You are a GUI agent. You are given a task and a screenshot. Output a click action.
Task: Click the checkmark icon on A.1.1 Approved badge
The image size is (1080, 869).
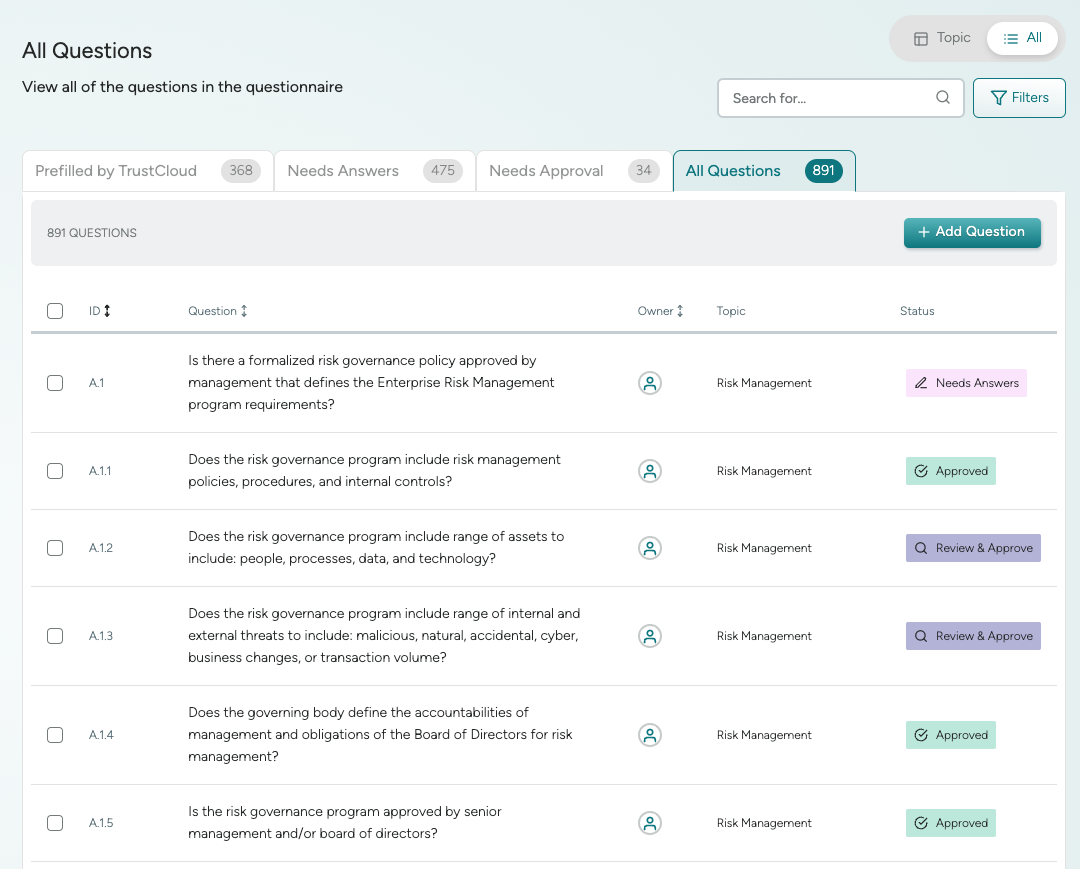pyautogui.click(x=921, y=470)
